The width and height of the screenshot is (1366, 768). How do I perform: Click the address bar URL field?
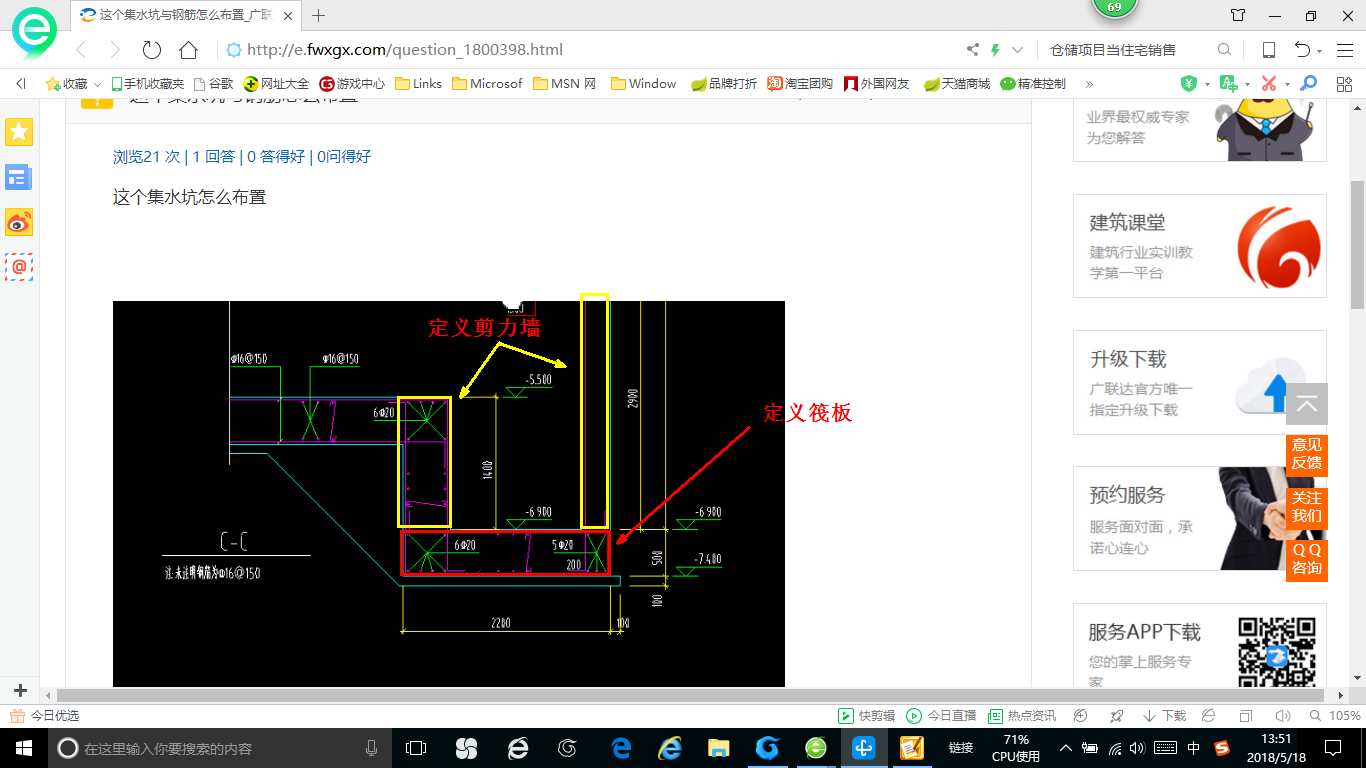pyautogui.click(x=590, y=50)
